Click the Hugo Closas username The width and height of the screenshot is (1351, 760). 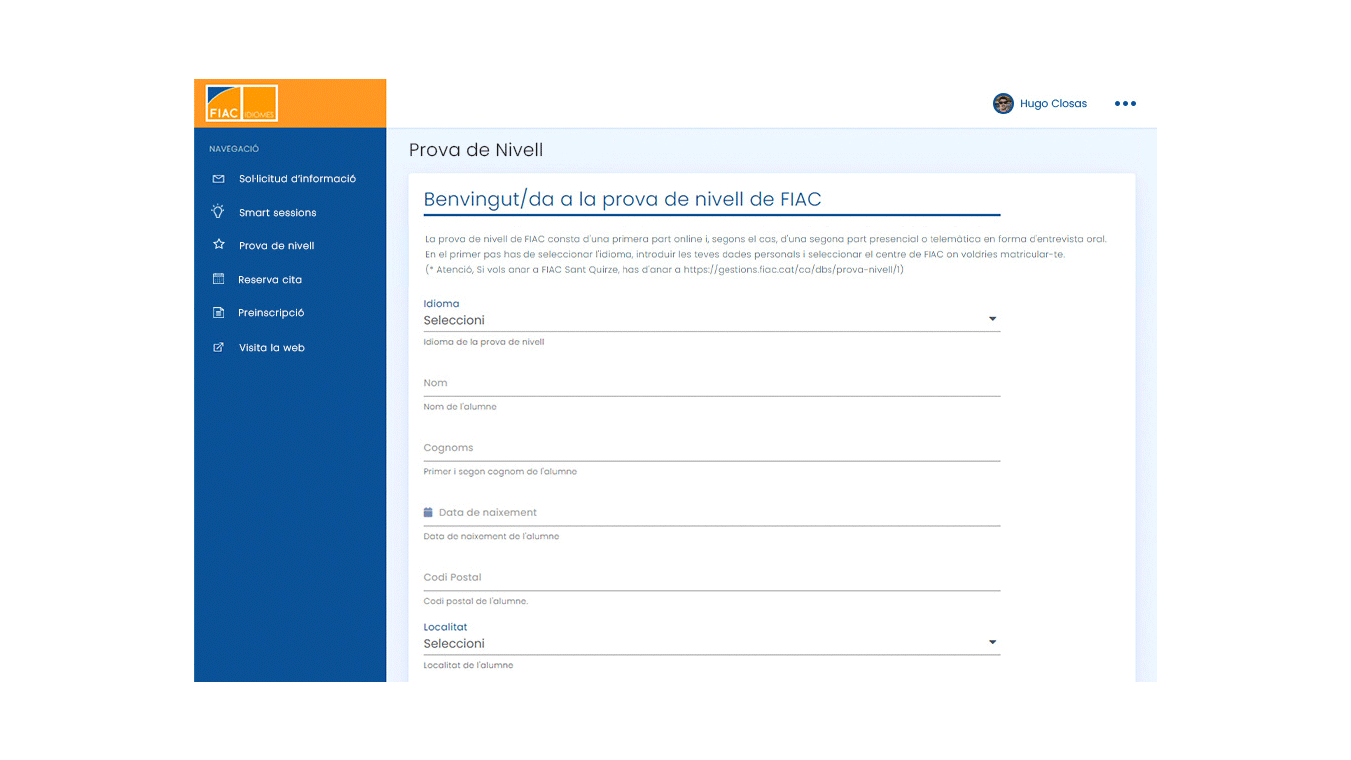[x=1053, y=103]
